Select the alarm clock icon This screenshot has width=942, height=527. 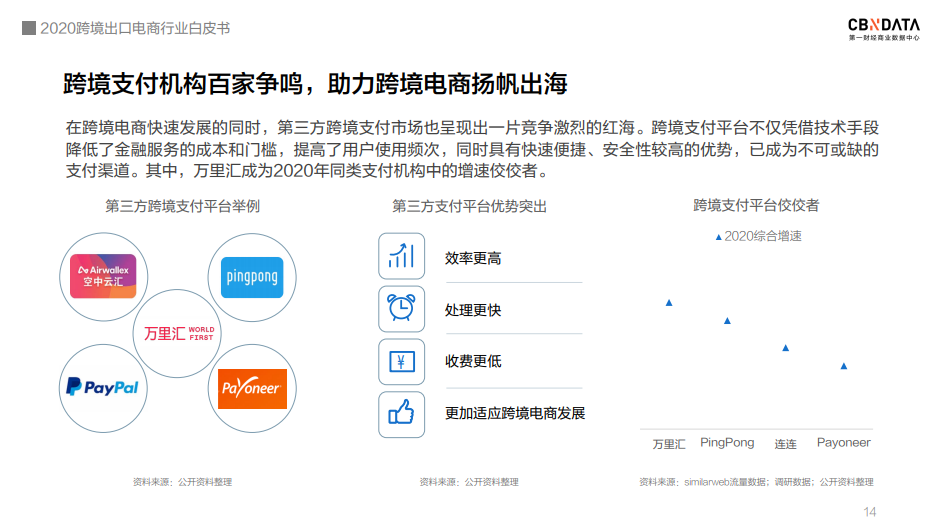point(401,309)
